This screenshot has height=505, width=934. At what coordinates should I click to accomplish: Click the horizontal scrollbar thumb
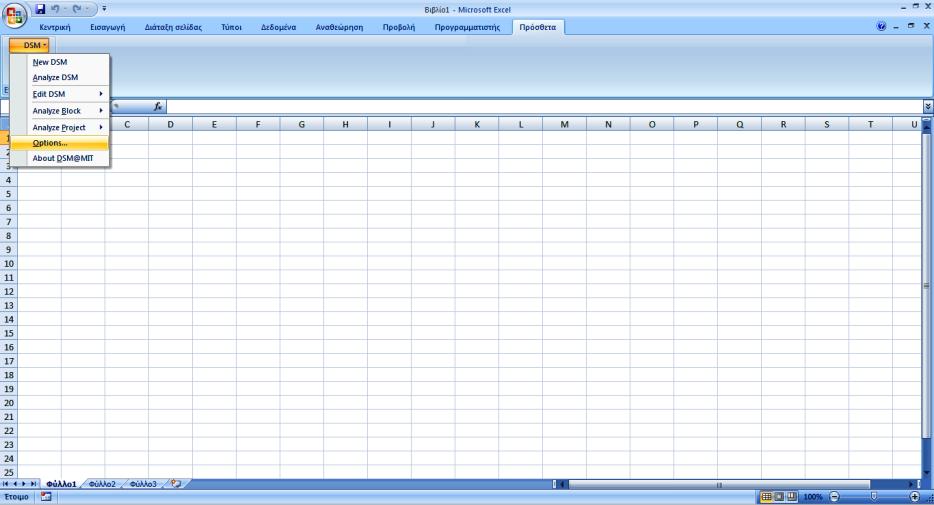point(719,484)
